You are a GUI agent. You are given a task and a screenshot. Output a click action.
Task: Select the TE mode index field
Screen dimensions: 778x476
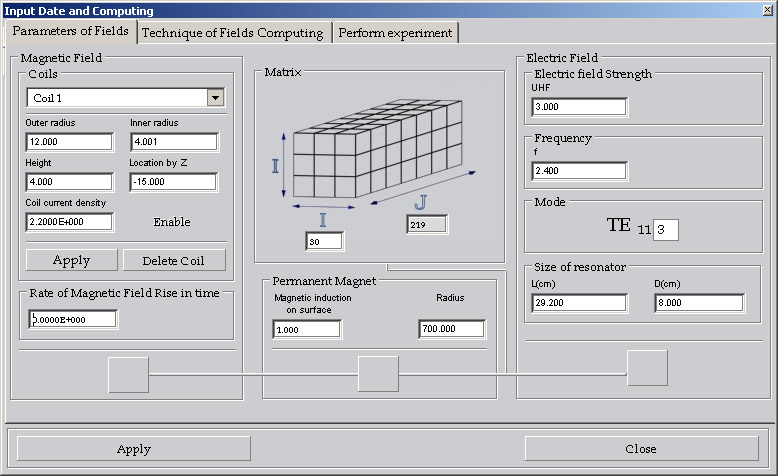[666, 230]
